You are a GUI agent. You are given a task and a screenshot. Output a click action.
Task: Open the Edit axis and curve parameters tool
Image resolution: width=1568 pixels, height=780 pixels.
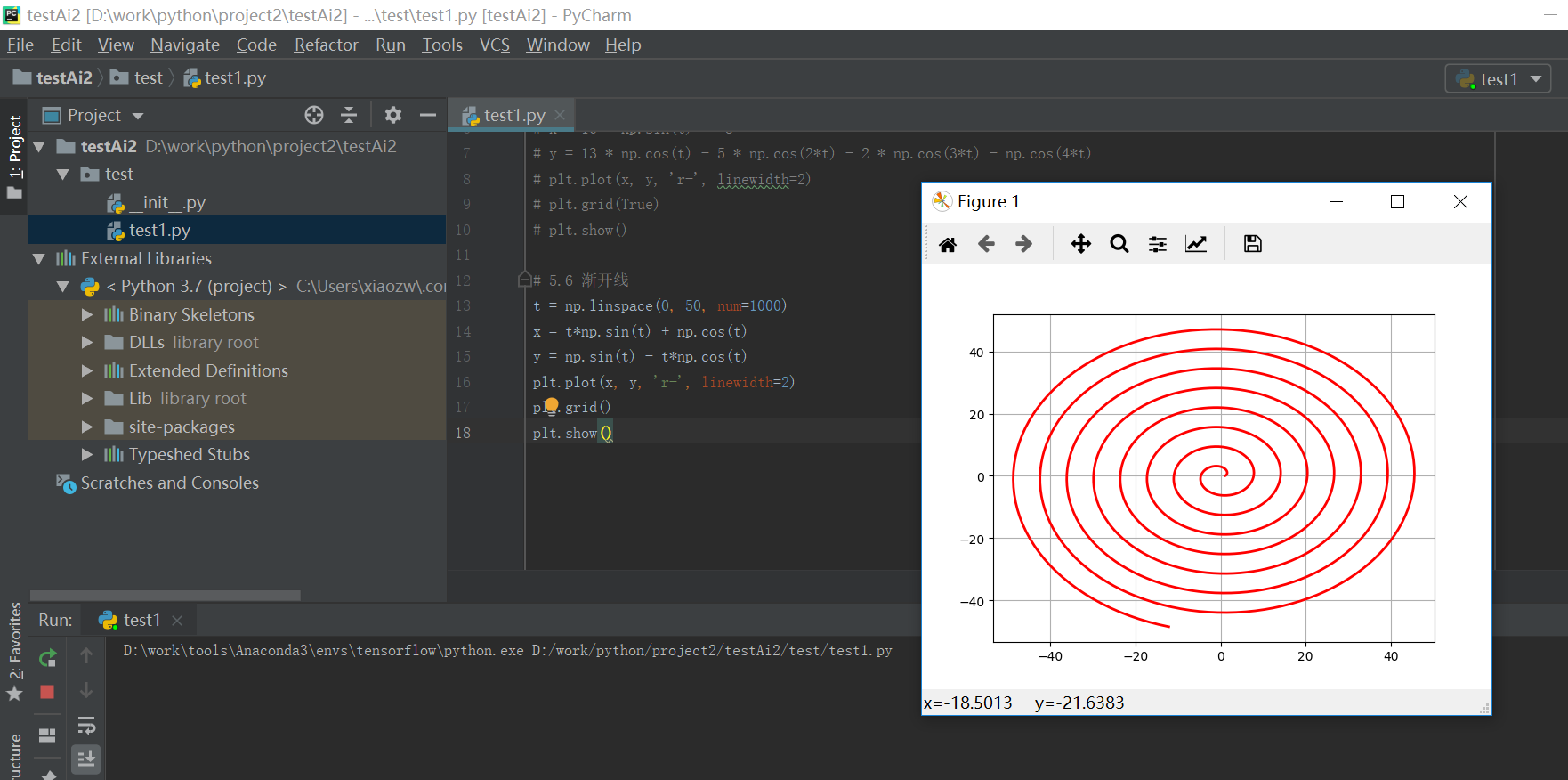click(1196, 244)
